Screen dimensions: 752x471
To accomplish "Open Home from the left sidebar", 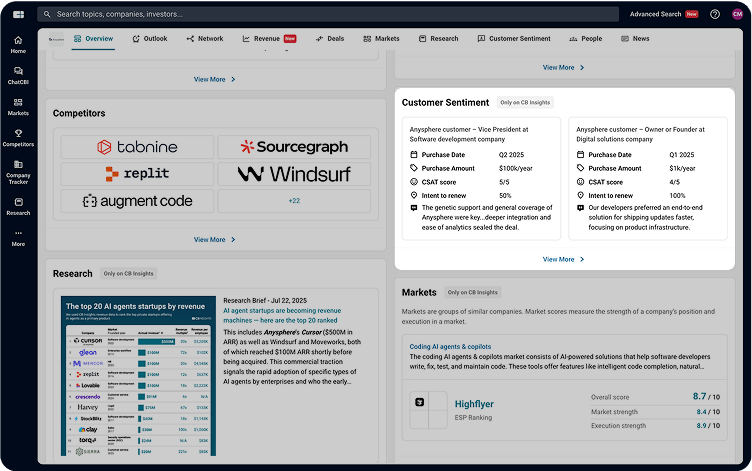I will (x=18, y=43).
